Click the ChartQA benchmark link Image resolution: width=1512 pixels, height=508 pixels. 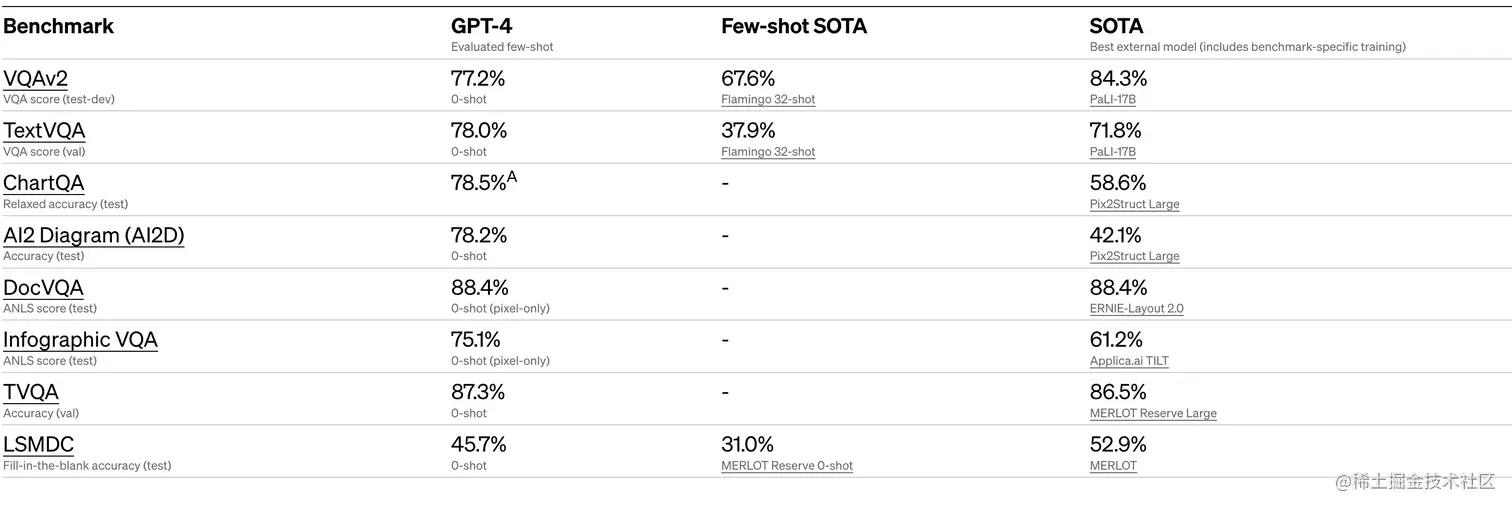(44, 183)
